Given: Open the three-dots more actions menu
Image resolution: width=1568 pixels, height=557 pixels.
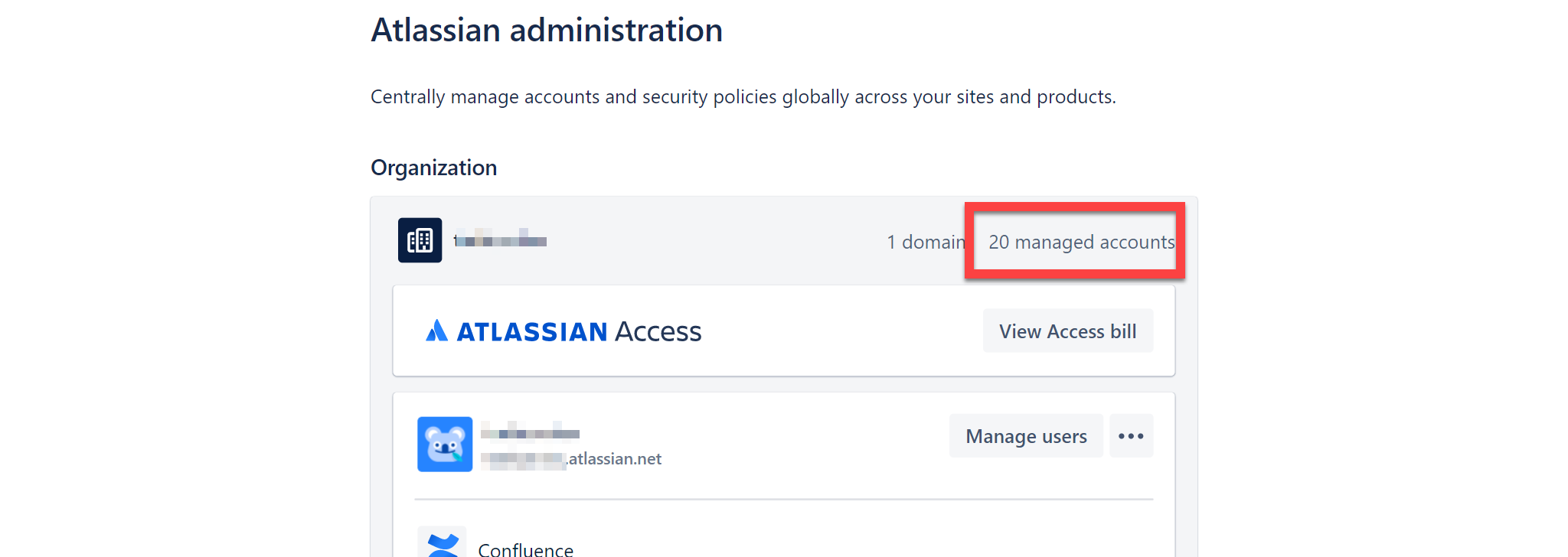Looking at the screenshot, I should tap(1131, 436).
